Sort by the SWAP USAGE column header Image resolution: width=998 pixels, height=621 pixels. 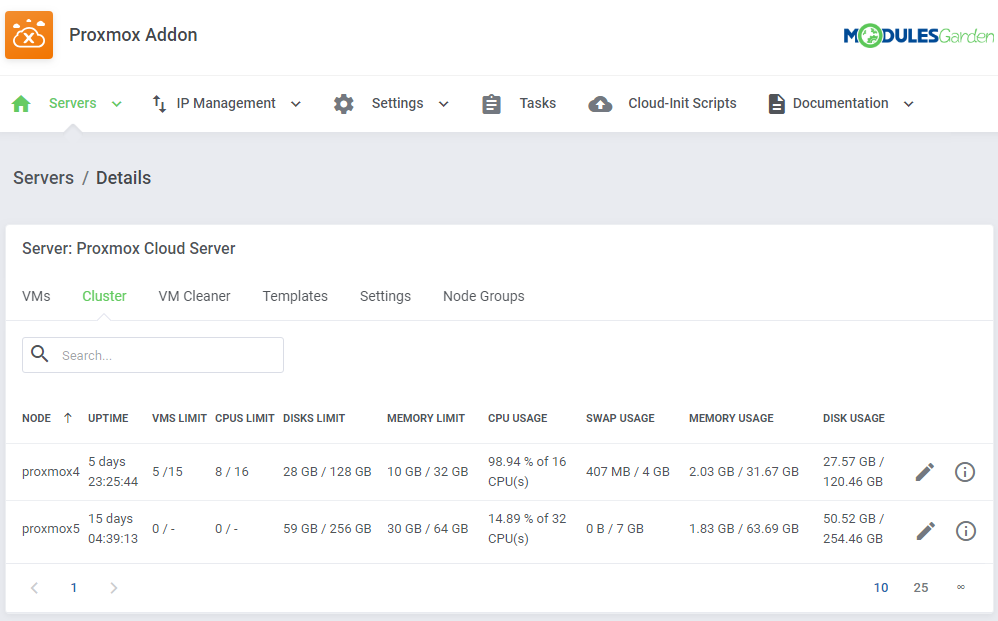[x=620, y=418]
